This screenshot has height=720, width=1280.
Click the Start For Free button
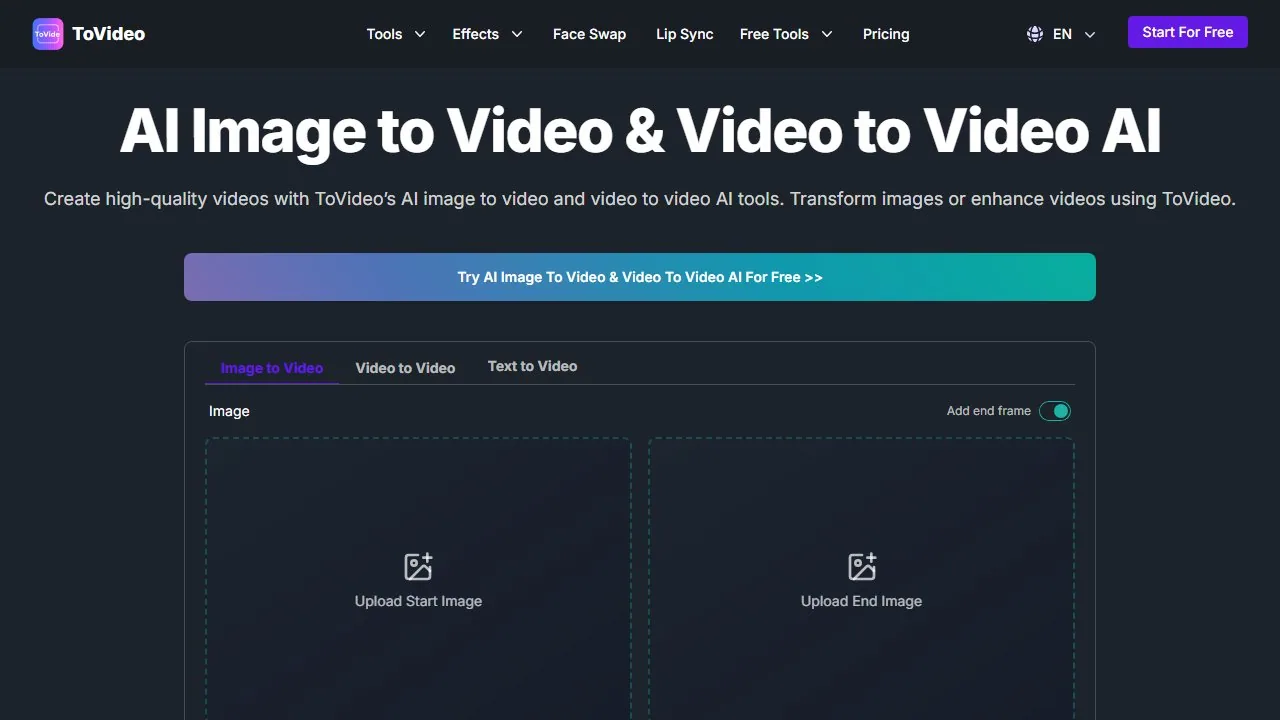1188,32
